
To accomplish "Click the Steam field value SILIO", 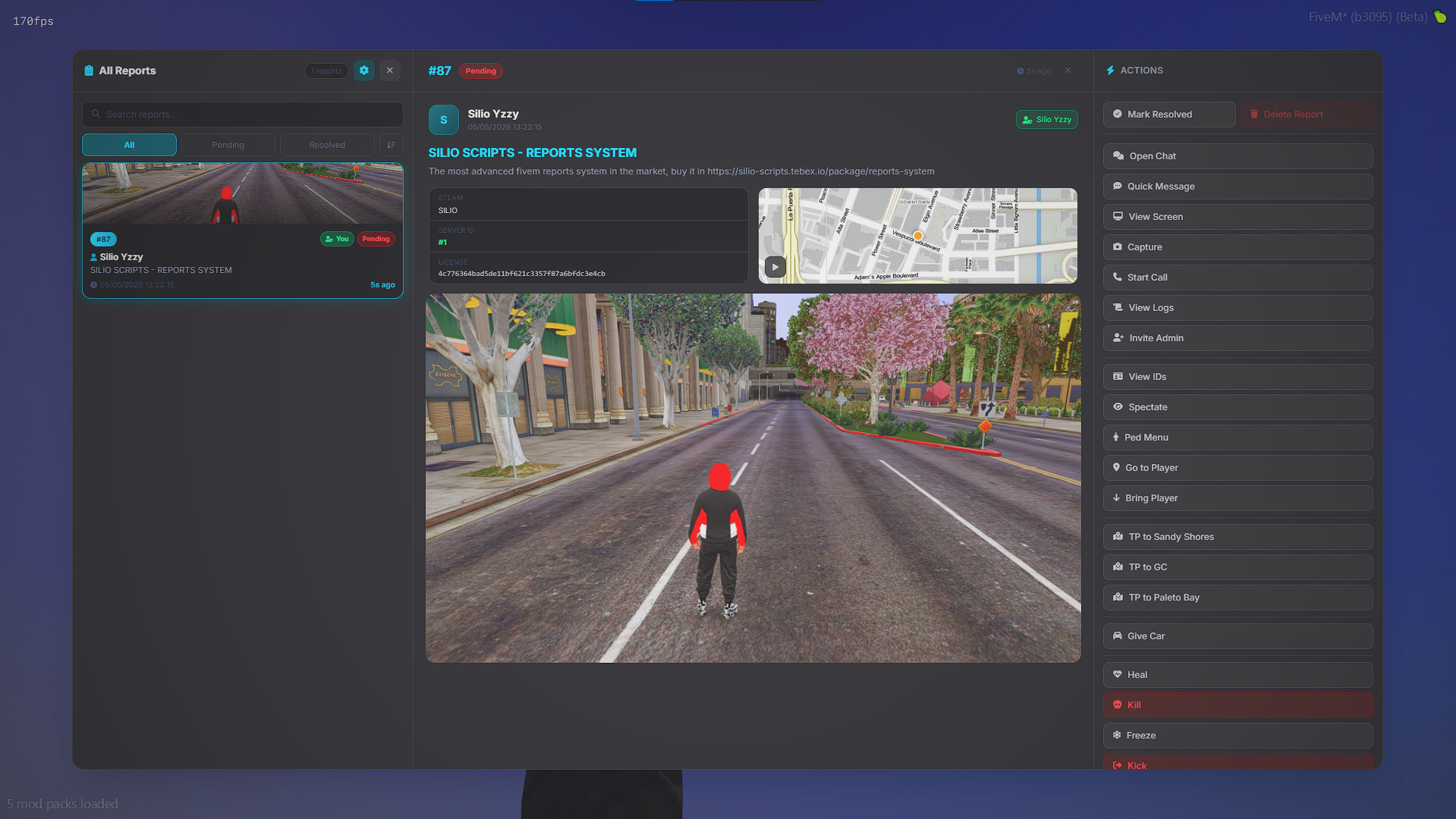I will click(448, 210).
